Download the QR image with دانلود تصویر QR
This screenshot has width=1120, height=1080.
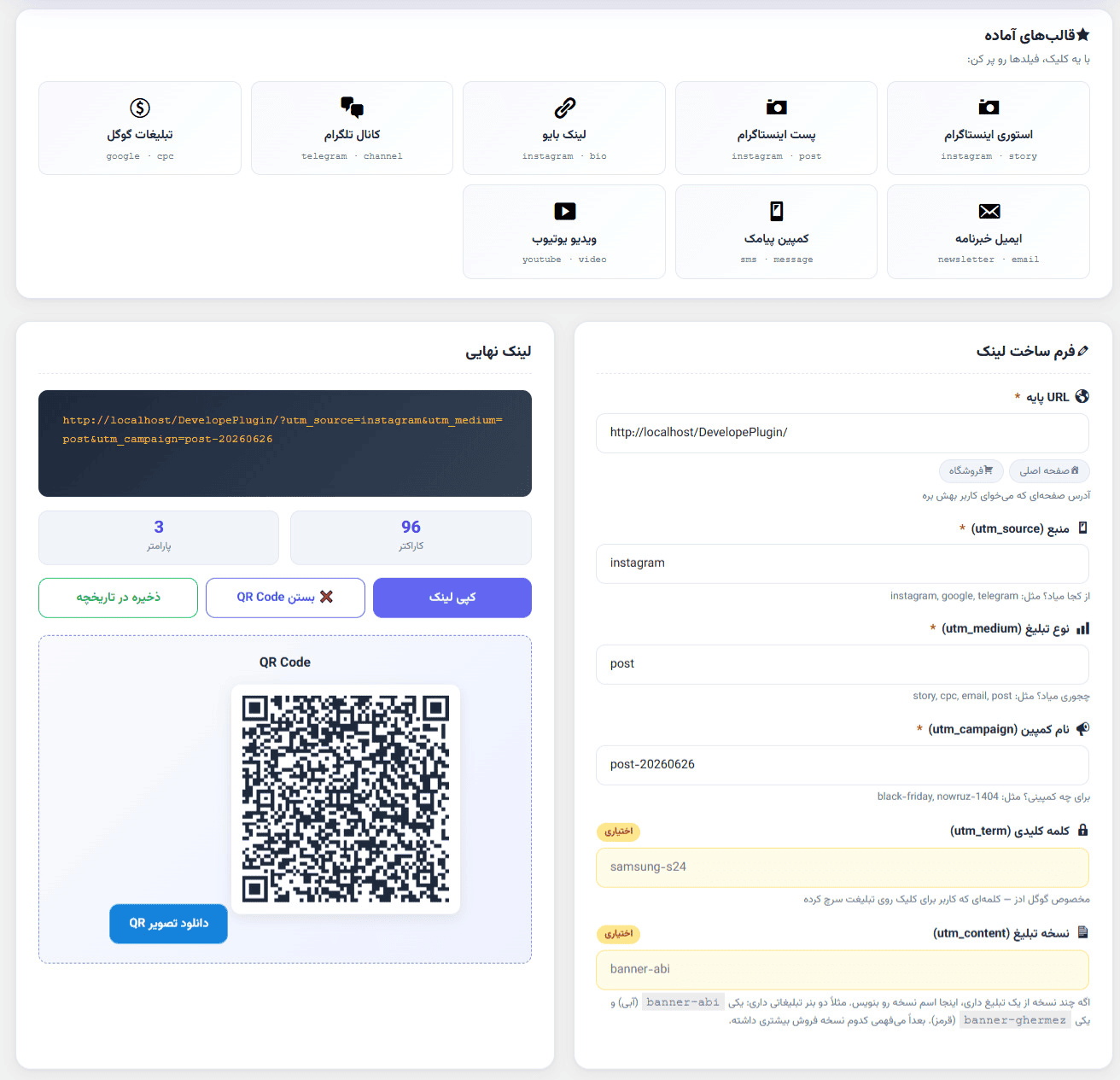pyautogui.click(x=168, y=924)
